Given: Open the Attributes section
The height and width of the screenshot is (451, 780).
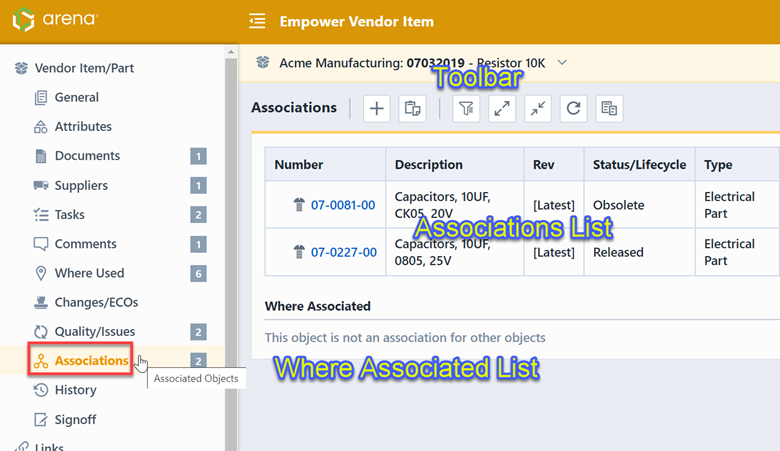Looking at the screenshot, I should click(83, 127).
